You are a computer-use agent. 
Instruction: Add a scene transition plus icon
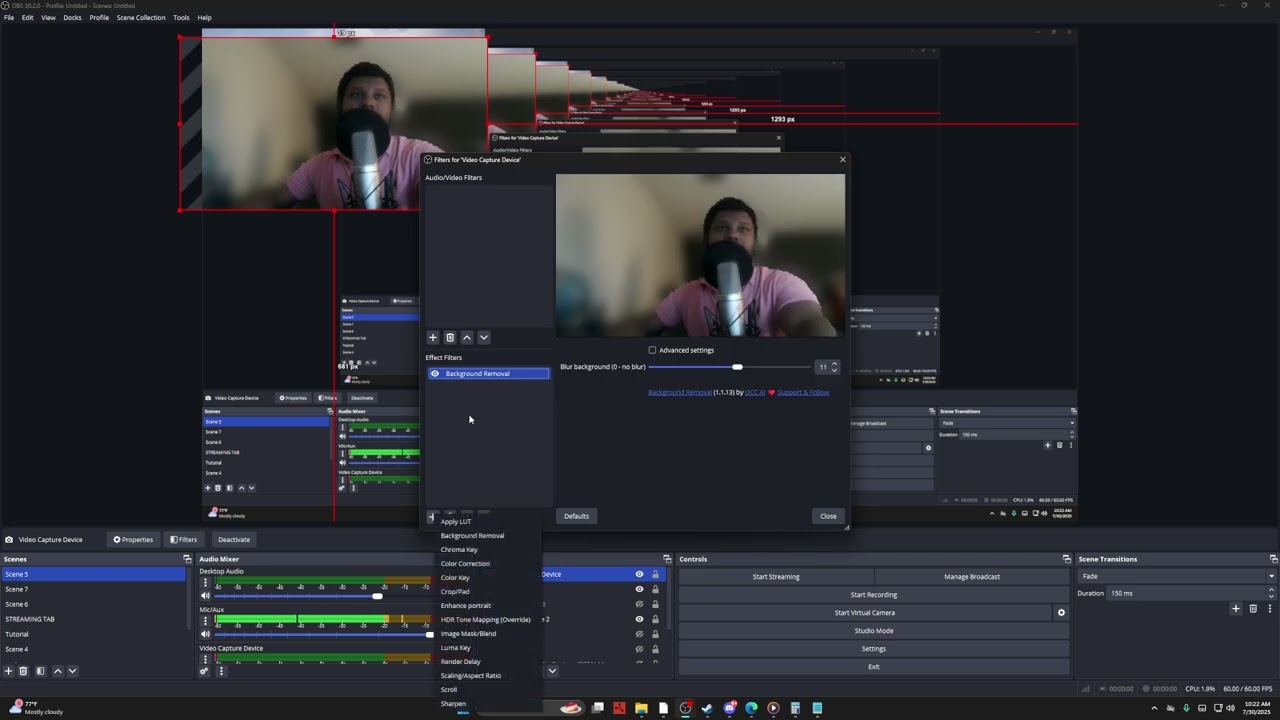[1236, 608]
